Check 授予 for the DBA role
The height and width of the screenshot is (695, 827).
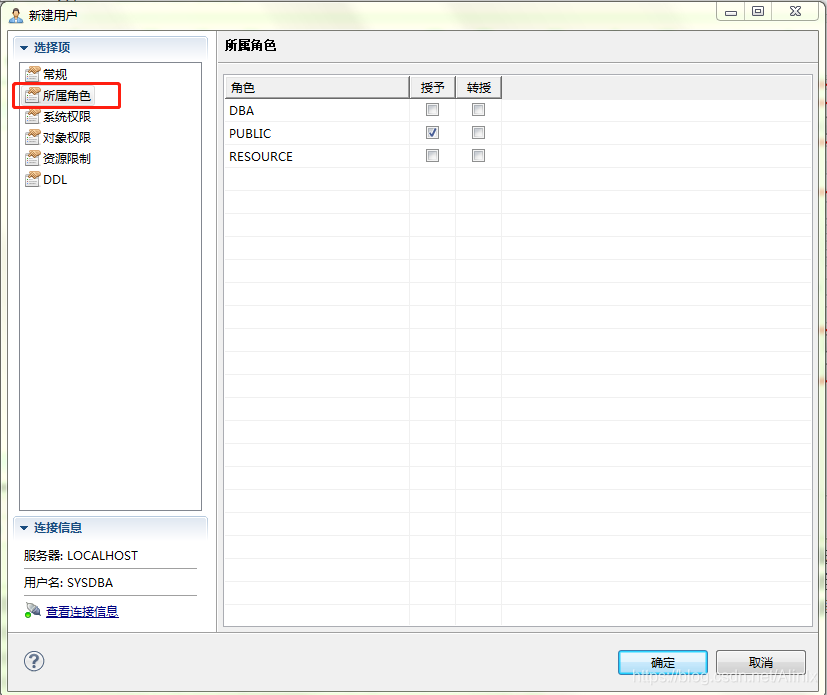[x=432, y=110]
